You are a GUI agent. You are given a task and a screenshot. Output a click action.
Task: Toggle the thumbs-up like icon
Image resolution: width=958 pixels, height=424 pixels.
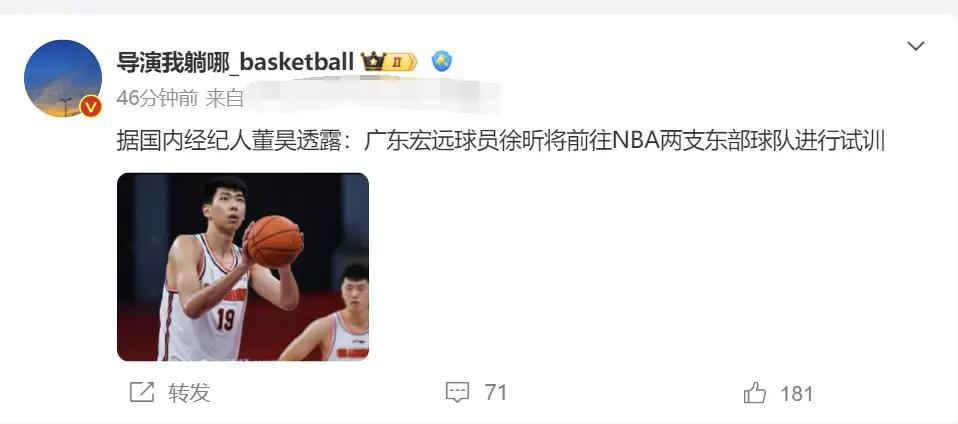pos(755,392)
